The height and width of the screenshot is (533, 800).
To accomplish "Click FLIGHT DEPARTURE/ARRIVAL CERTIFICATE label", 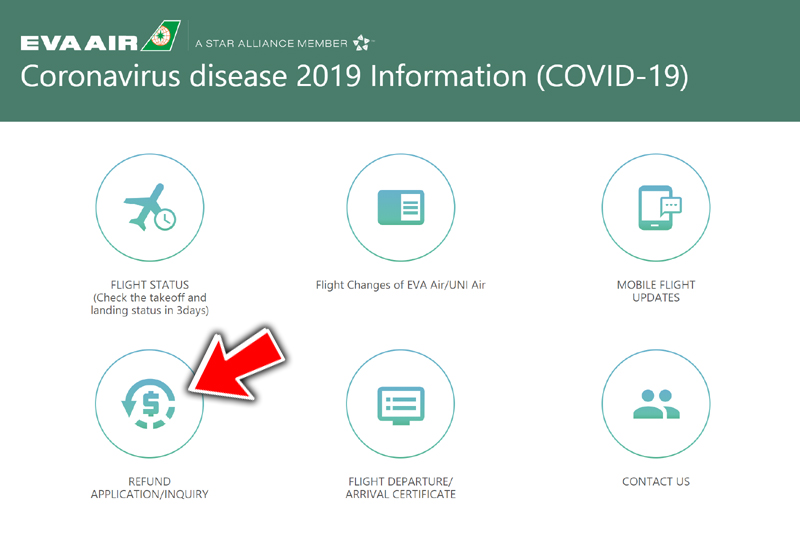I will tap(401, 488).
